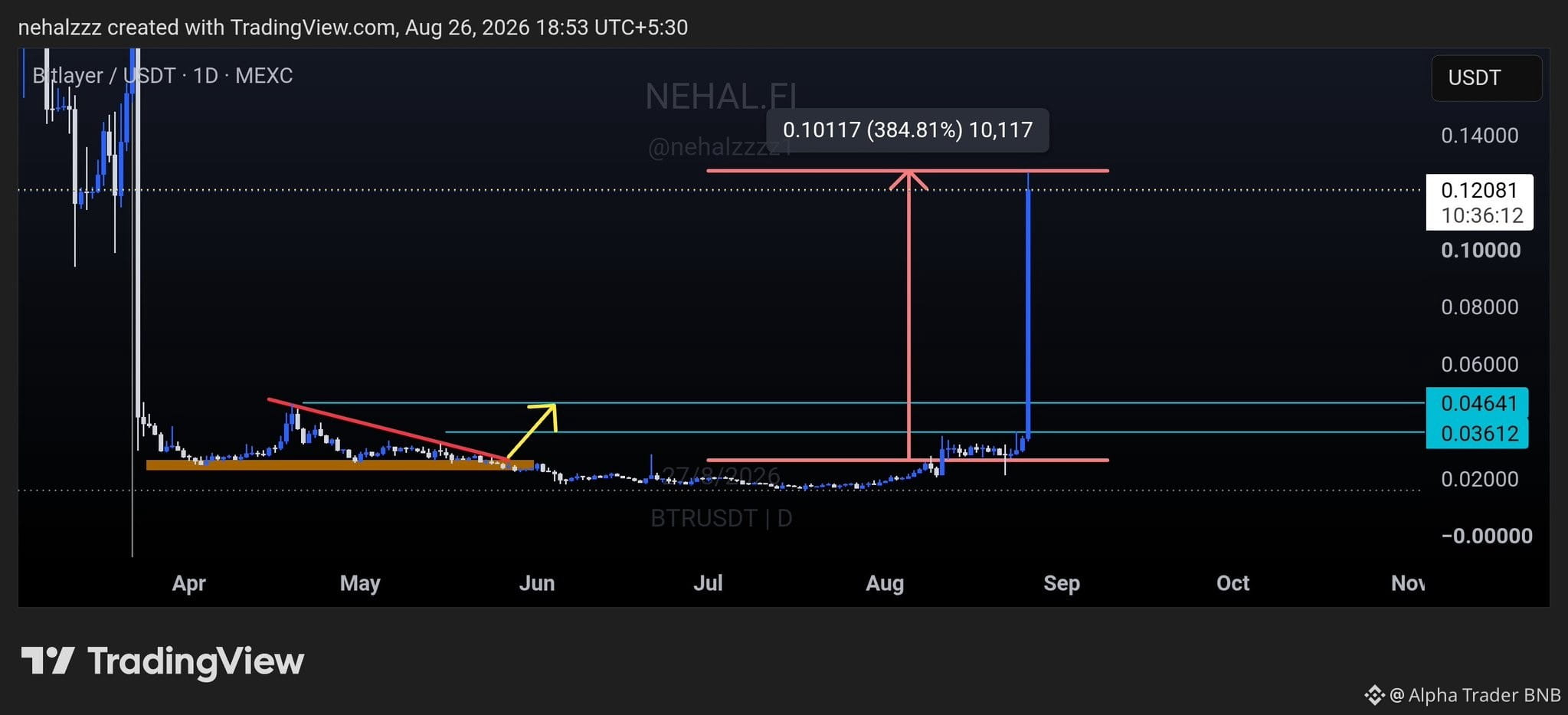This screenshot has width=1568, height=715.
Task: Click the cyan 0.03612 price label
Action: 1477,434
